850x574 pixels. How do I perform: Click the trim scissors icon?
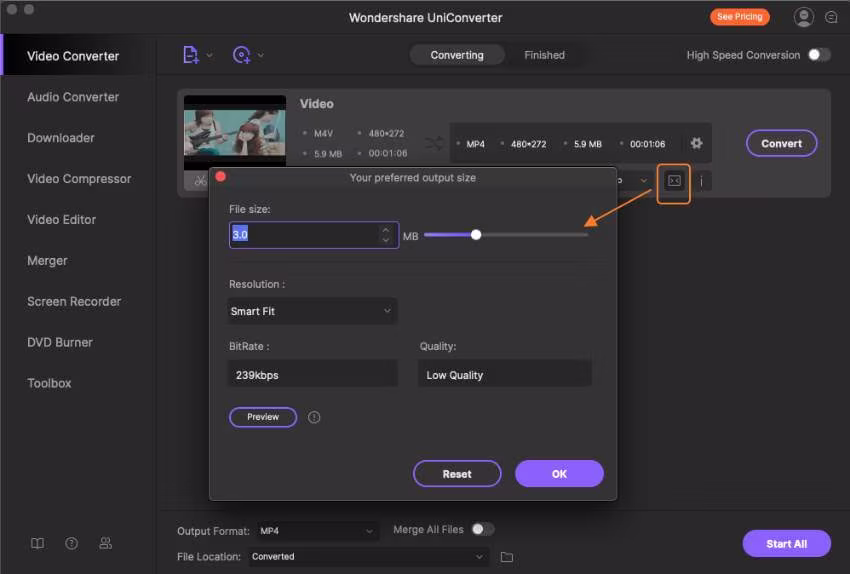[x=200, y=181]
